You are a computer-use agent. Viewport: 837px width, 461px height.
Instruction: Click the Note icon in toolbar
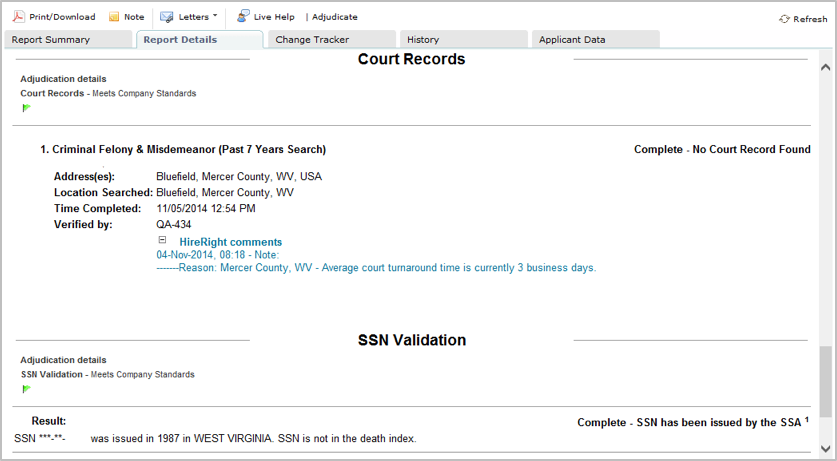(114, 17)
